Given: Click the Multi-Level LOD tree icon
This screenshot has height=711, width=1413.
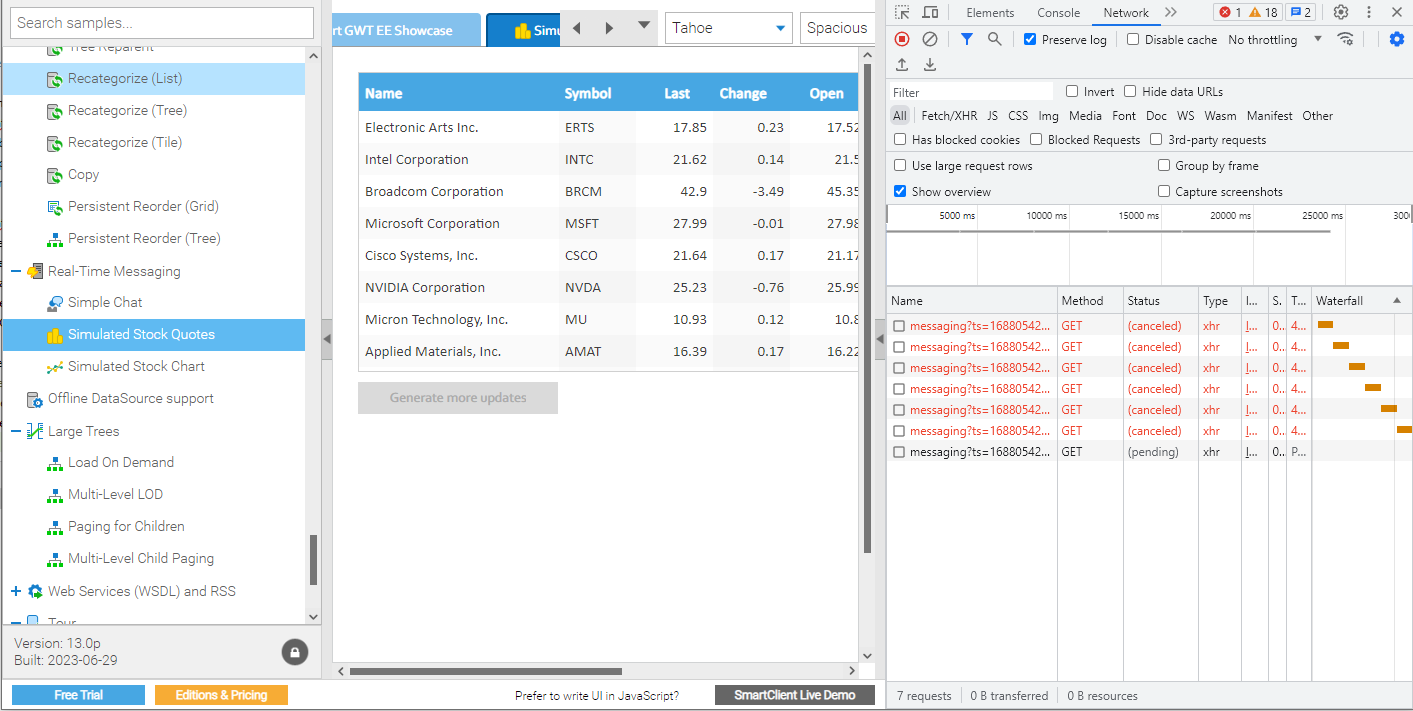Looking at the screenshot, I should coord(55,495).
